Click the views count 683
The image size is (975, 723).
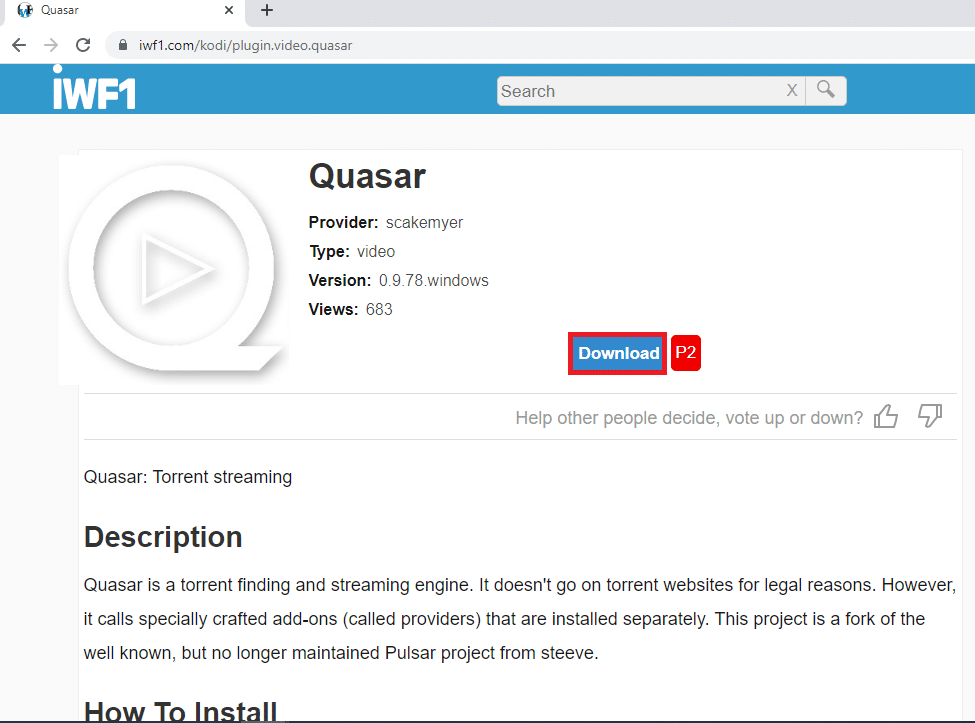point(379,310)
